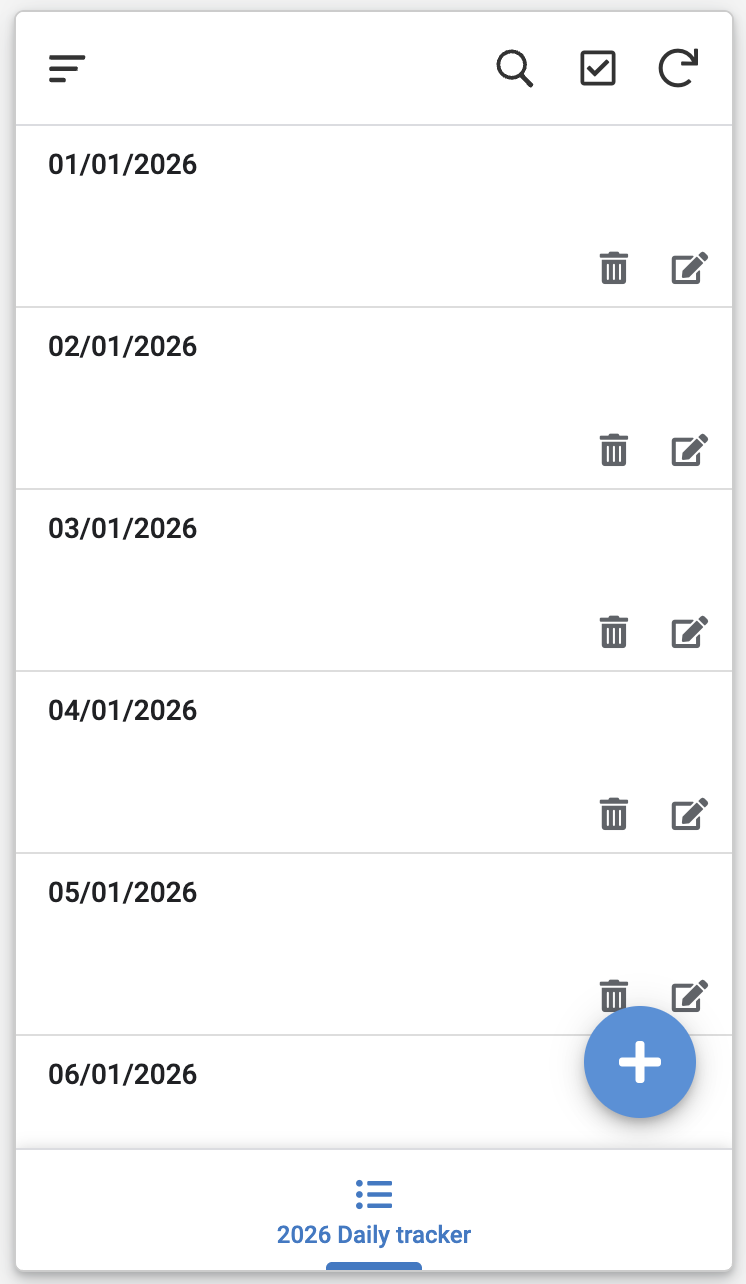Open the 04/01/2026 record
746x1284 pixels.
point(123,710)
